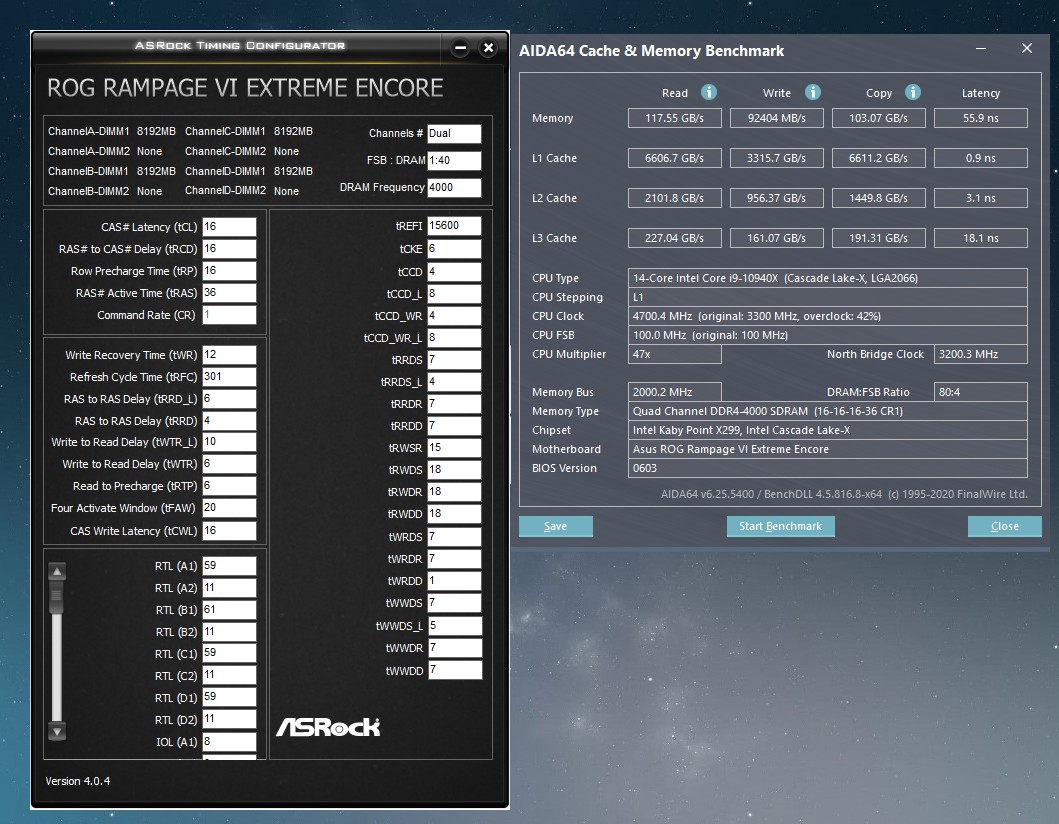The width and height of the screenshot is (1059, 824).
Task: Click the Chipset value text
Action: pyautogui.click(x=827, y=430)
